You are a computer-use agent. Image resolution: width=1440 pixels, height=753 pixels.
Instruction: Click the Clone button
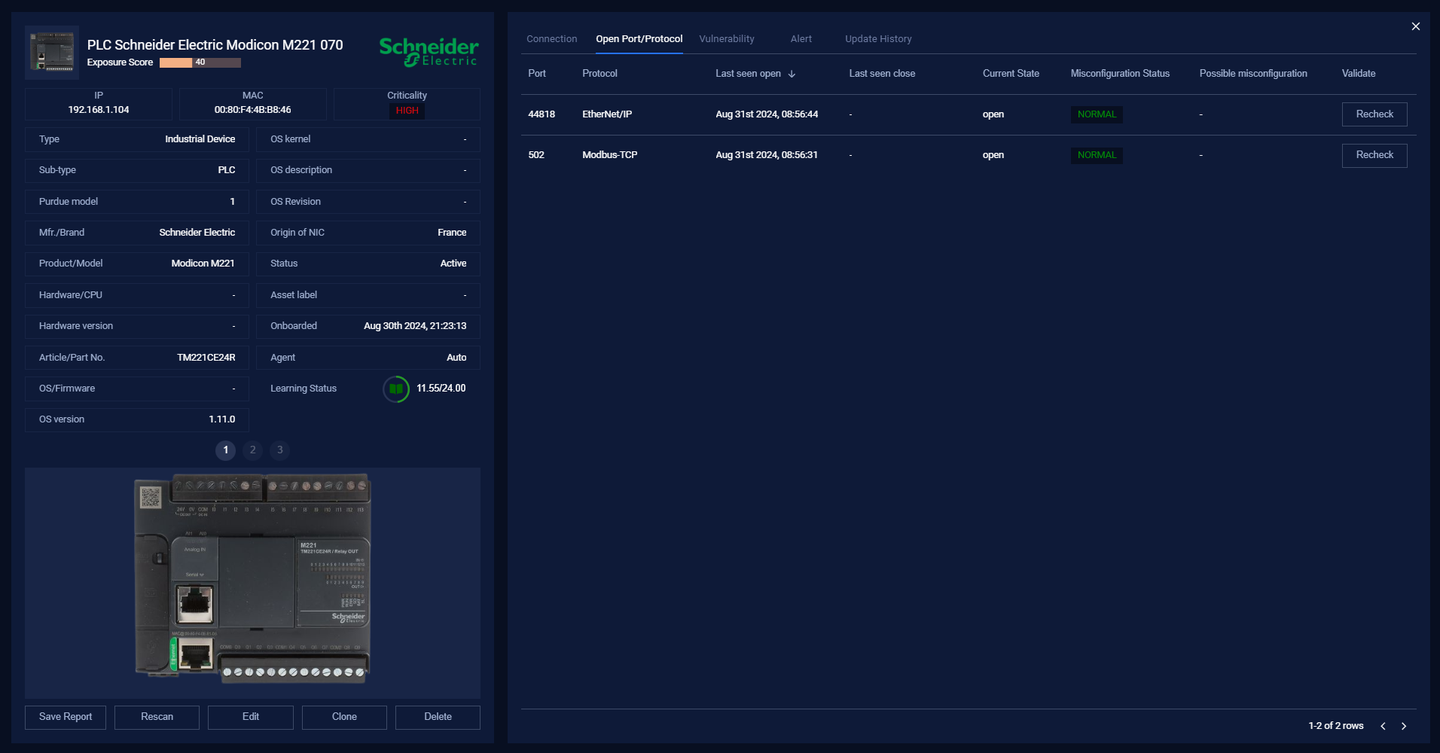tap(344, 717)
